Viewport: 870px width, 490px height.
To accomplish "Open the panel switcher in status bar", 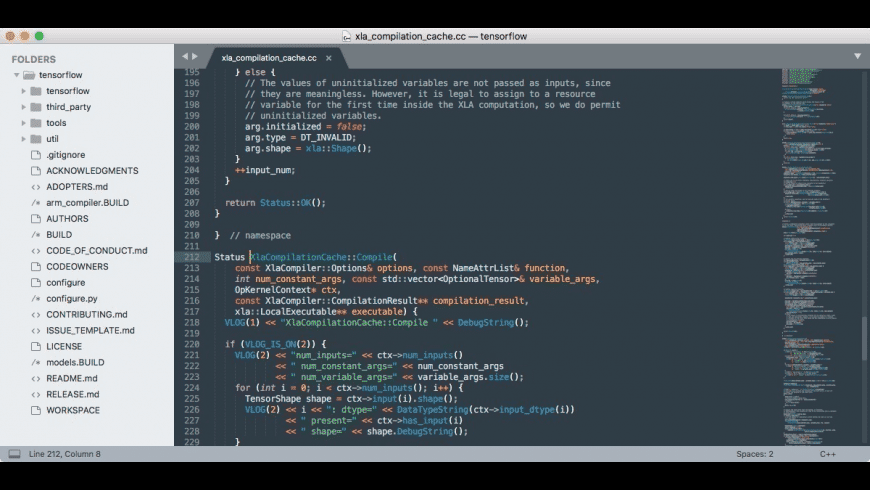I will point(14,454).
